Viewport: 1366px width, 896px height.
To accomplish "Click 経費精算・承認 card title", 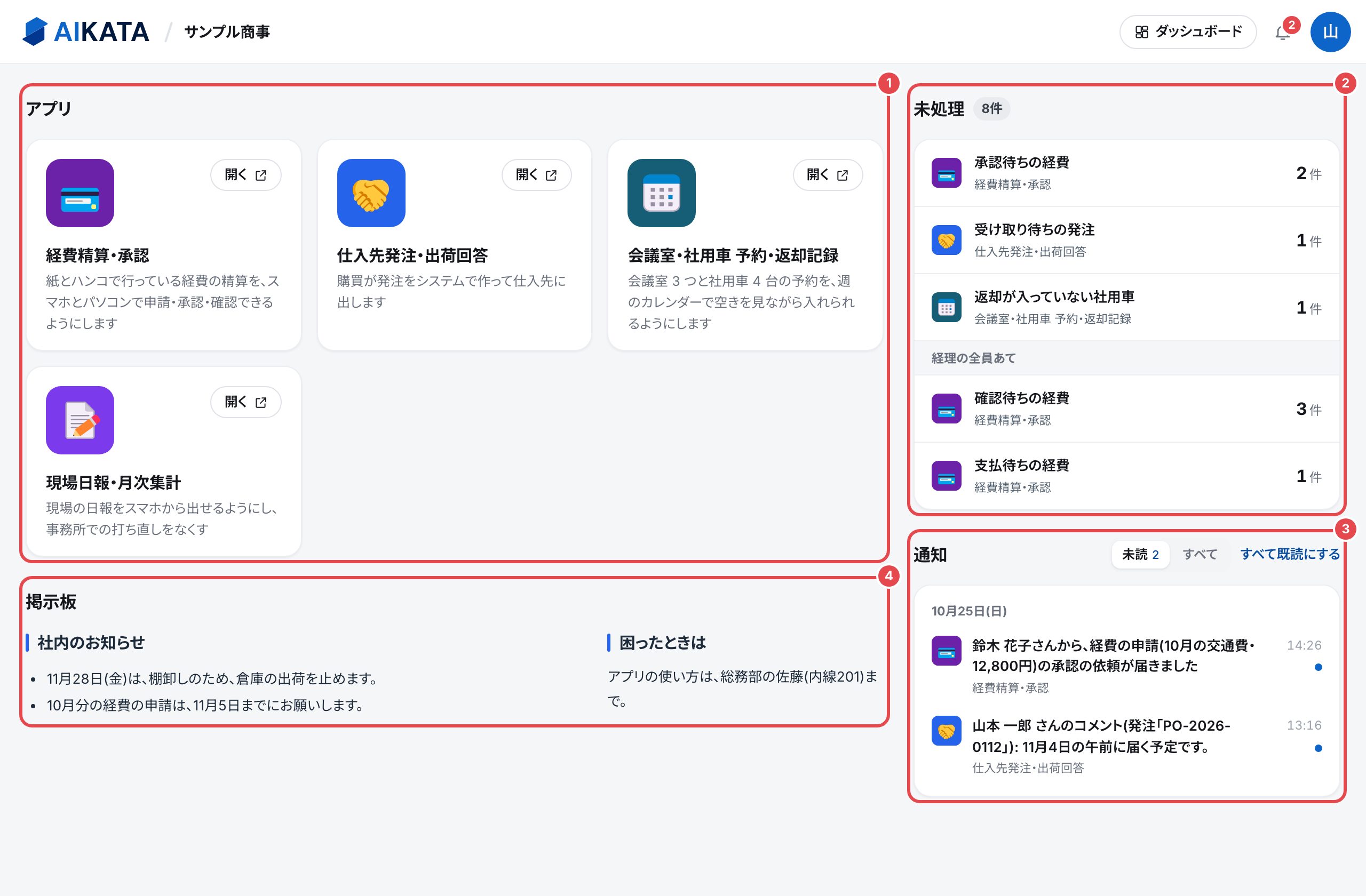I will click(98, 255).
